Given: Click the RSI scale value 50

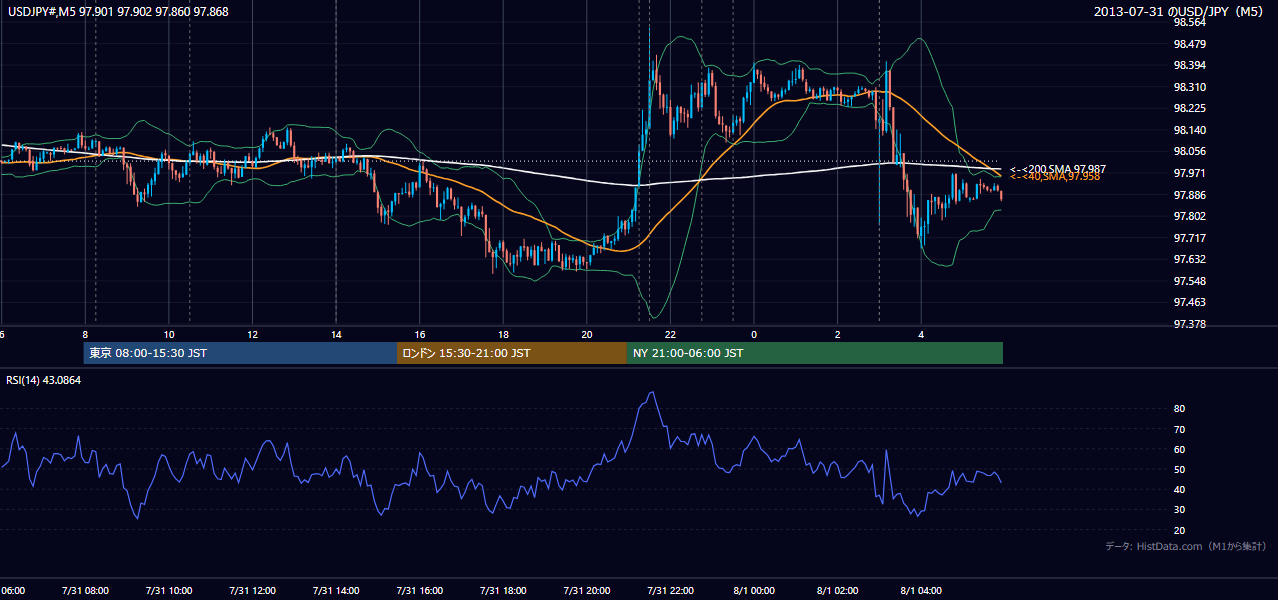Looking at the screenshot, I should (x=1179, y=470).
